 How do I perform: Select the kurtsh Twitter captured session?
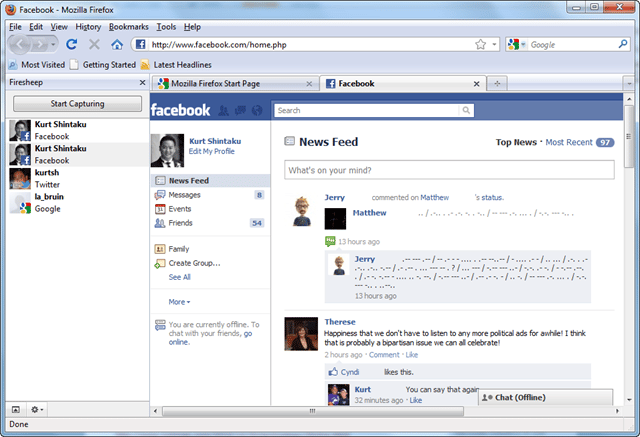(x=78, y=178)
